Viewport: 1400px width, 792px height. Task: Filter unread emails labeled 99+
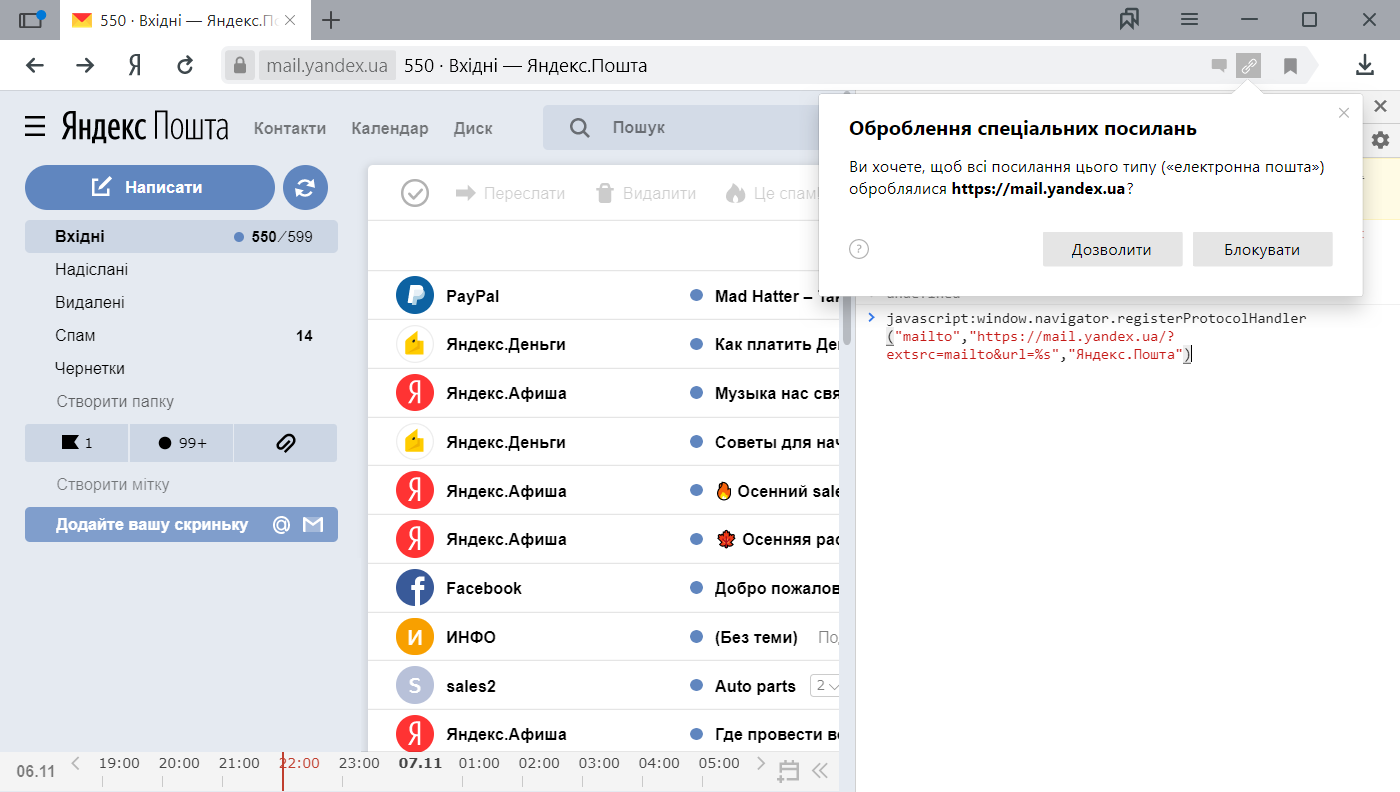(181, 443)
